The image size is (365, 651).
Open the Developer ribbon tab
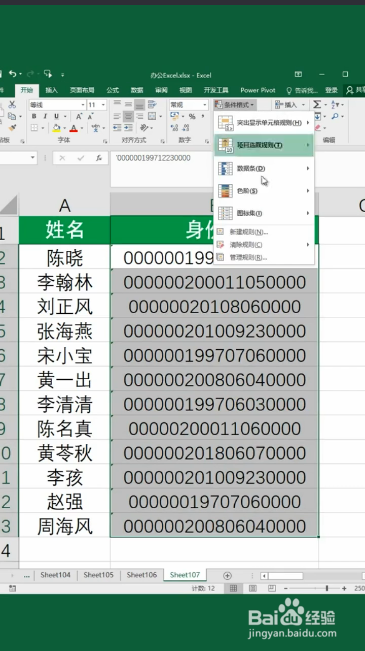pos(216,90)
